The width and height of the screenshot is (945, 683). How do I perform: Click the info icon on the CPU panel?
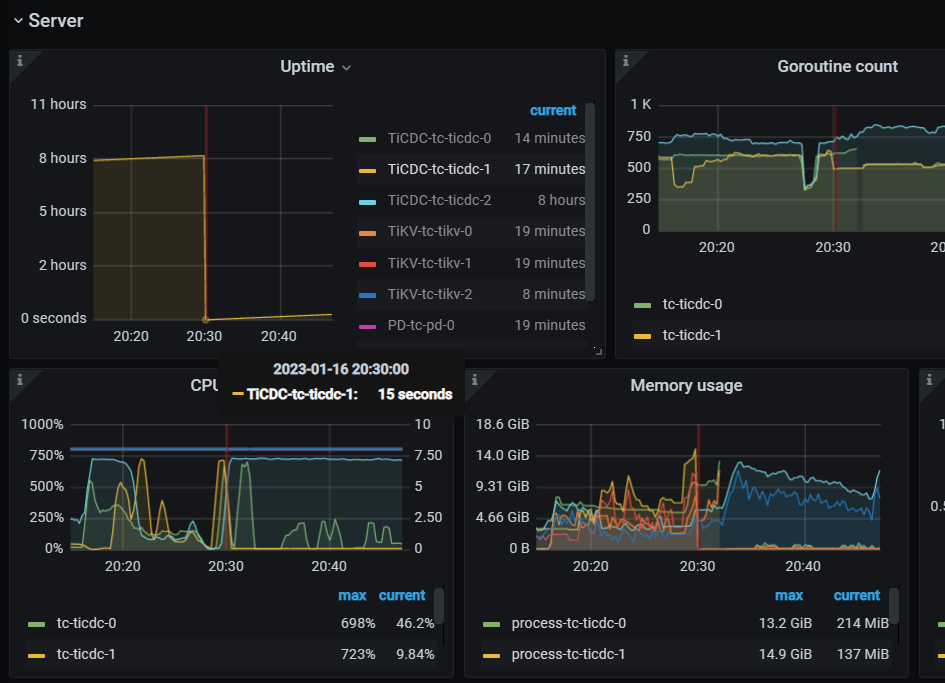point(19,381)
